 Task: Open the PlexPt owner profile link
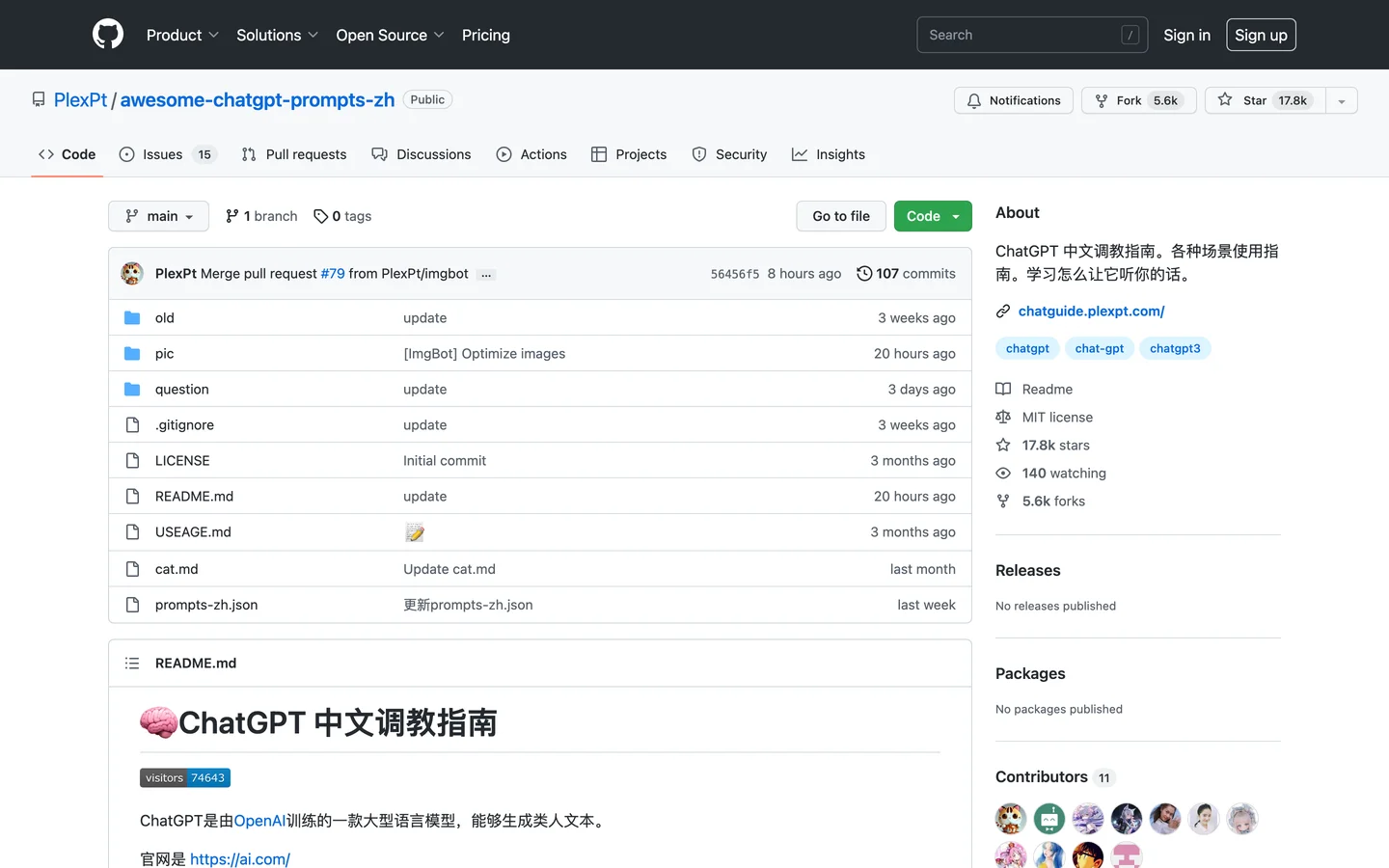tap(81, 99)
